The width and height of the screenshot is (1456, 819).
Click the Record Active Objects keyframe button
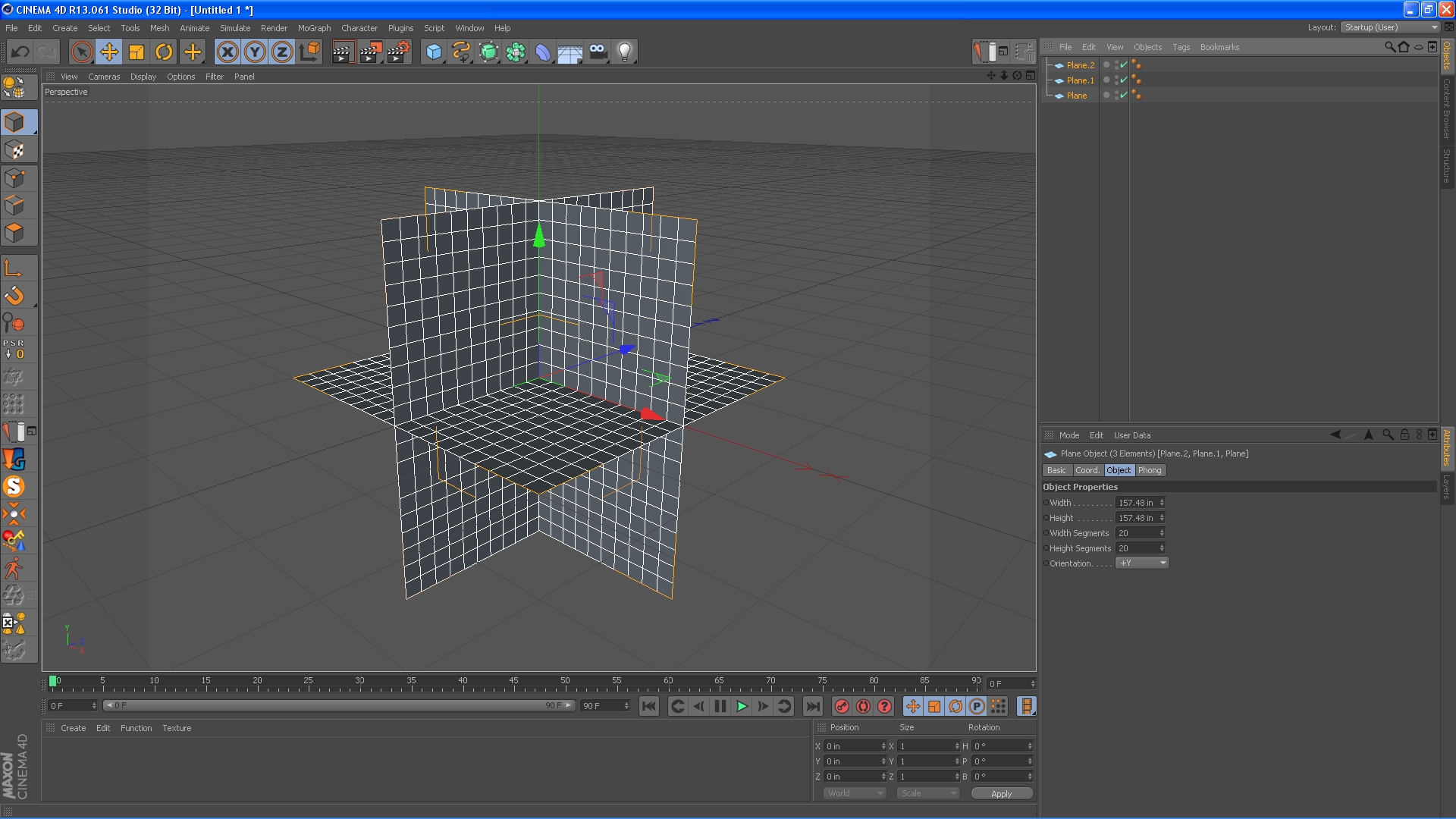tap(842, 707)
